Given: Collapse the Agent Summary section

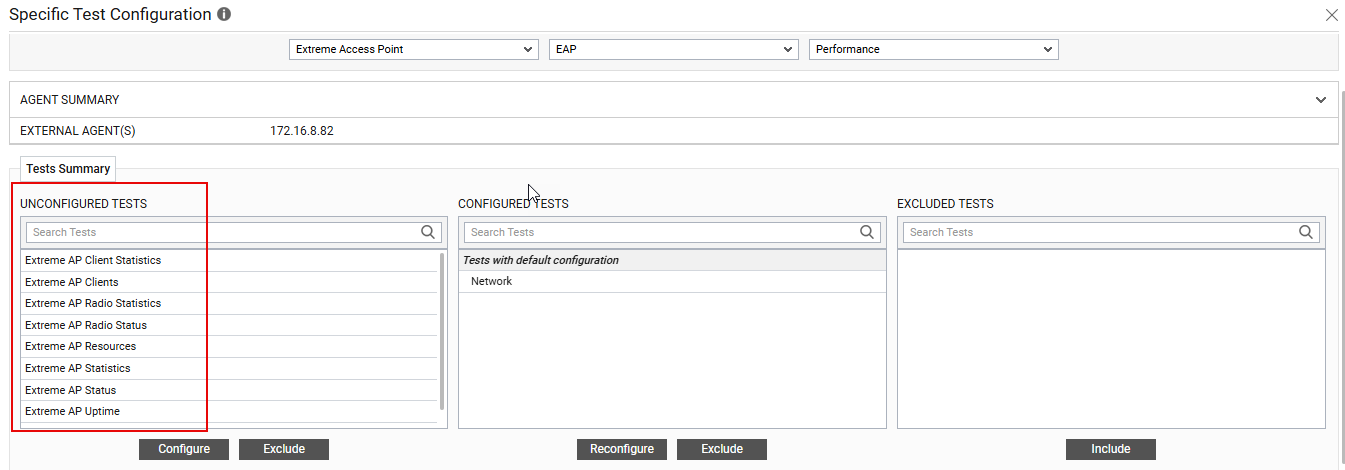Looking at the screenshot, I should pyautogui.click(x=1321, y=100).
